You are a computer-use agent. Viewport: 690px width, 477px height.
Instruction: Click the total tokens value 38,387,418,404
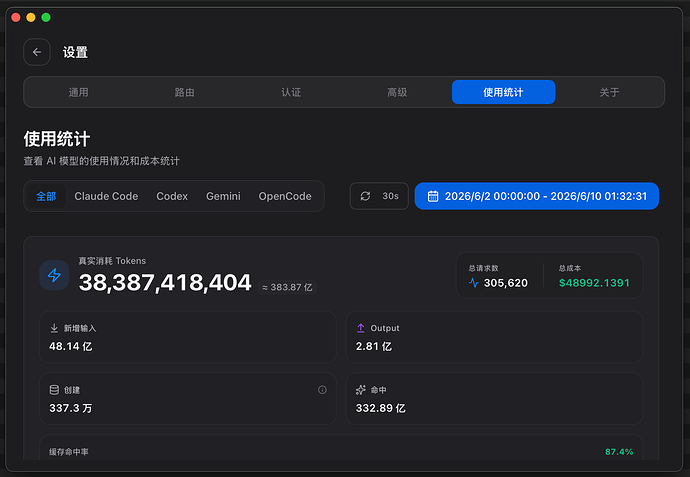165,283
